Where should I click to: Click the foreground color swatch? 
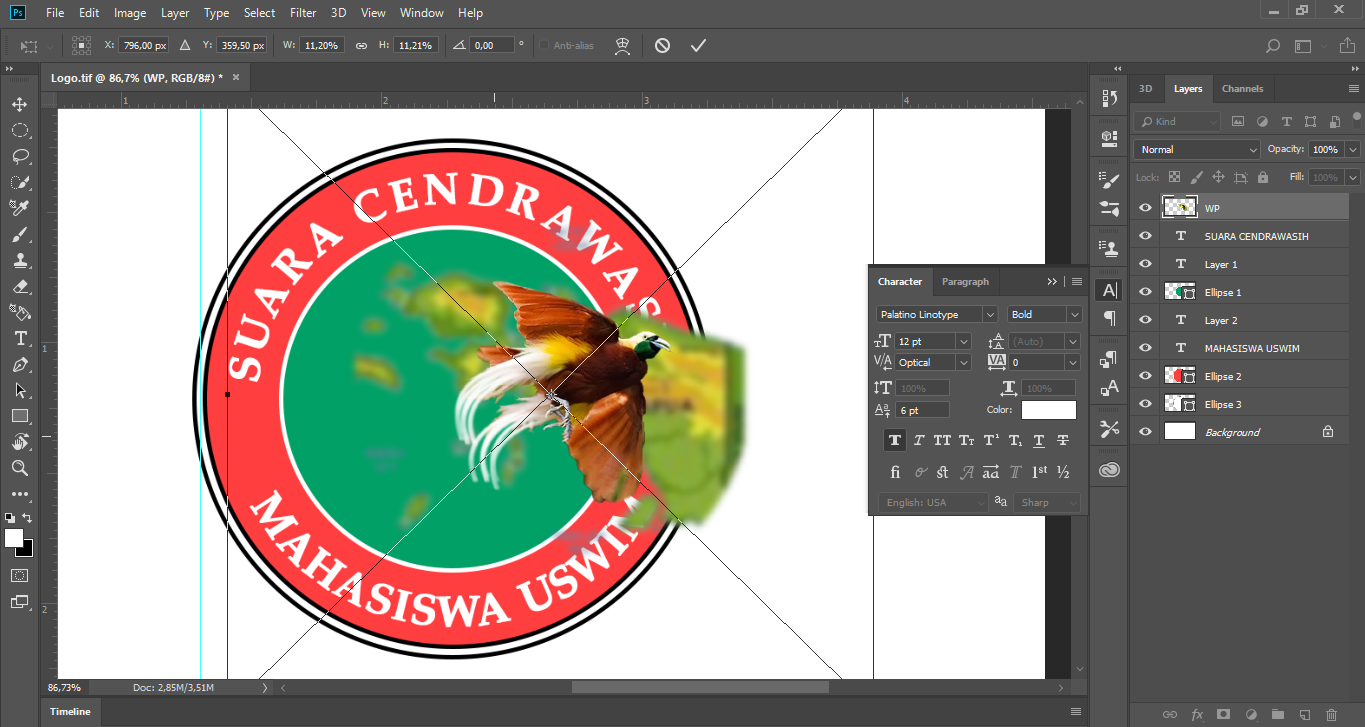pos(13,538)
